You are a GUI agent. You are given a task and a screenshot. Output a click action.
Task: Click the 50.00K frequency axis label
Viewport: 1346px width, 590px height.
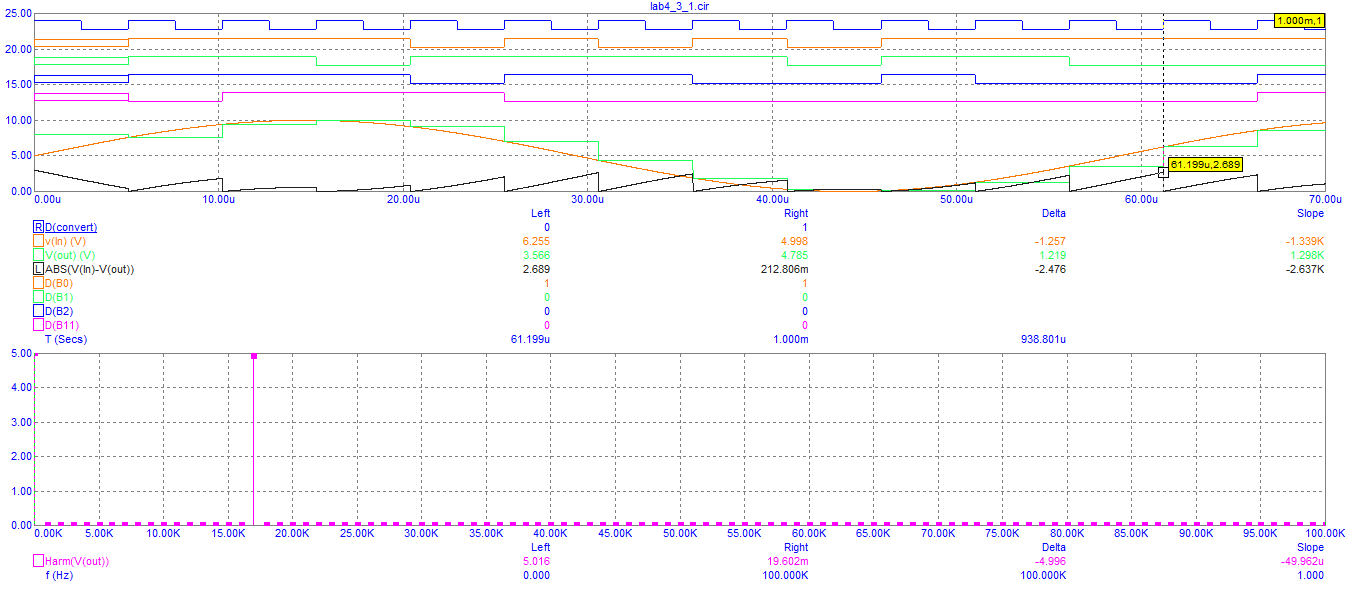click(680, 533)
